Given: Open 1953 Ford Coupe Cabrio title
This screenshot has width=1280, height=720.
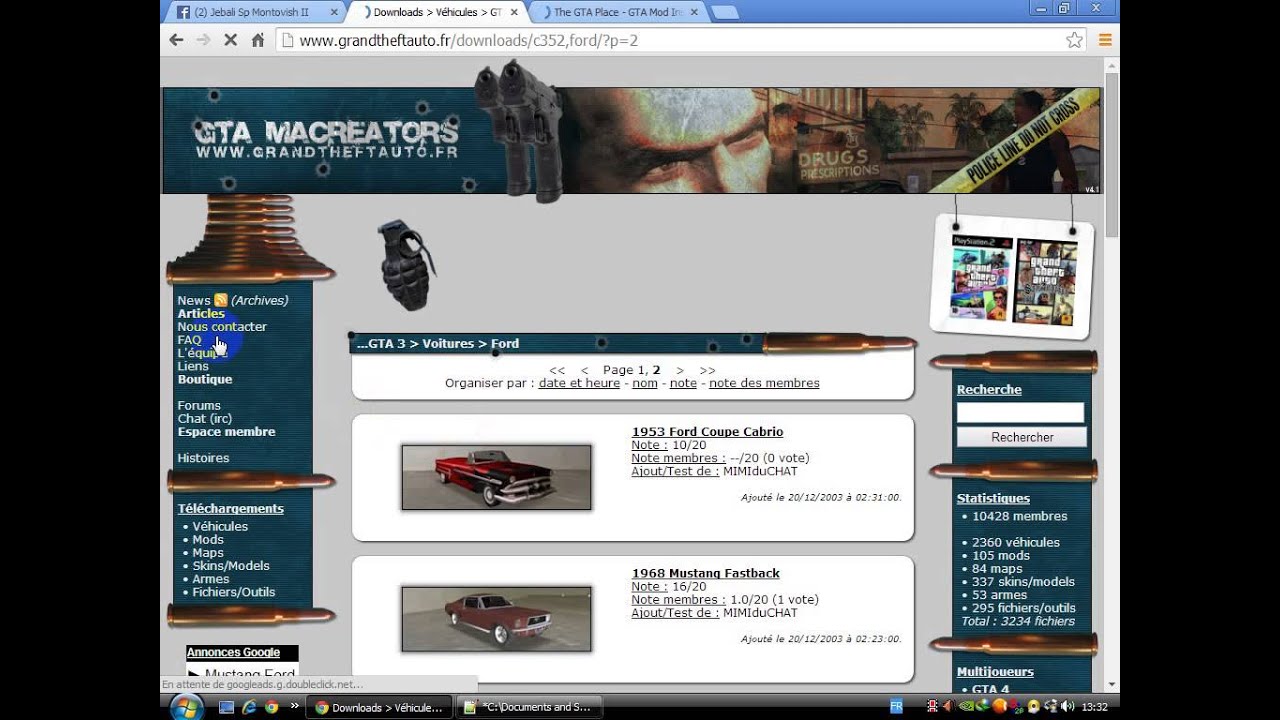Looking at the screenshot, I should (707, 432).
